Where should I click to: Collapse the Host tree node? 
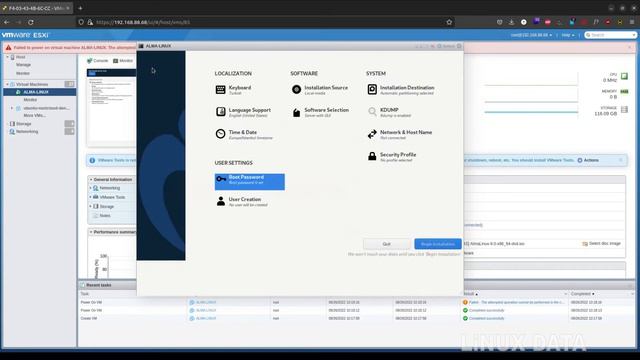coord(7,57)
